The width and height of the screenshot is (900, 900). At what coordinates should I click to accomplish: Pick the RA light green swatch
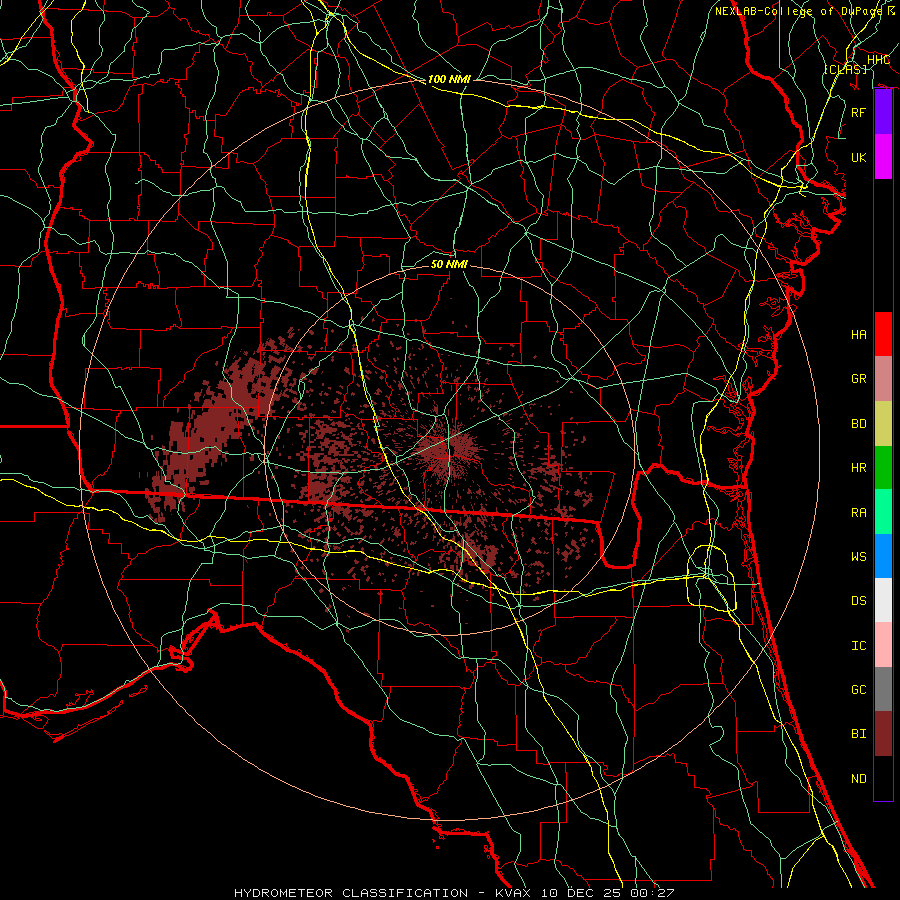pyautogui.click(x=883, y=511)
